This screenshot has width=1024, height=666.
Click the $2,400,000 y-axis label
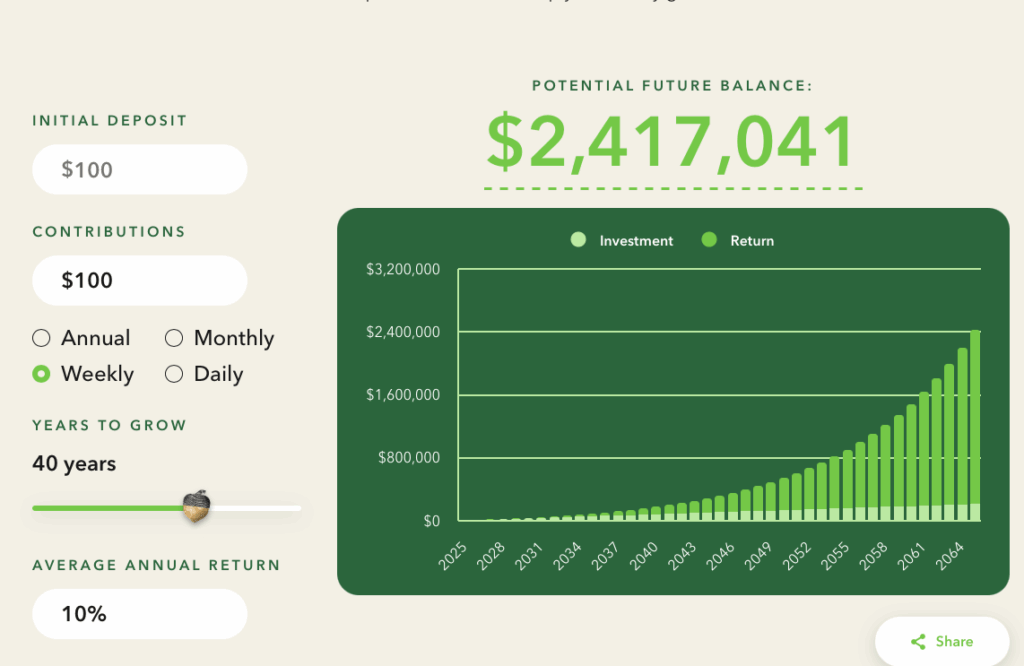403,332
